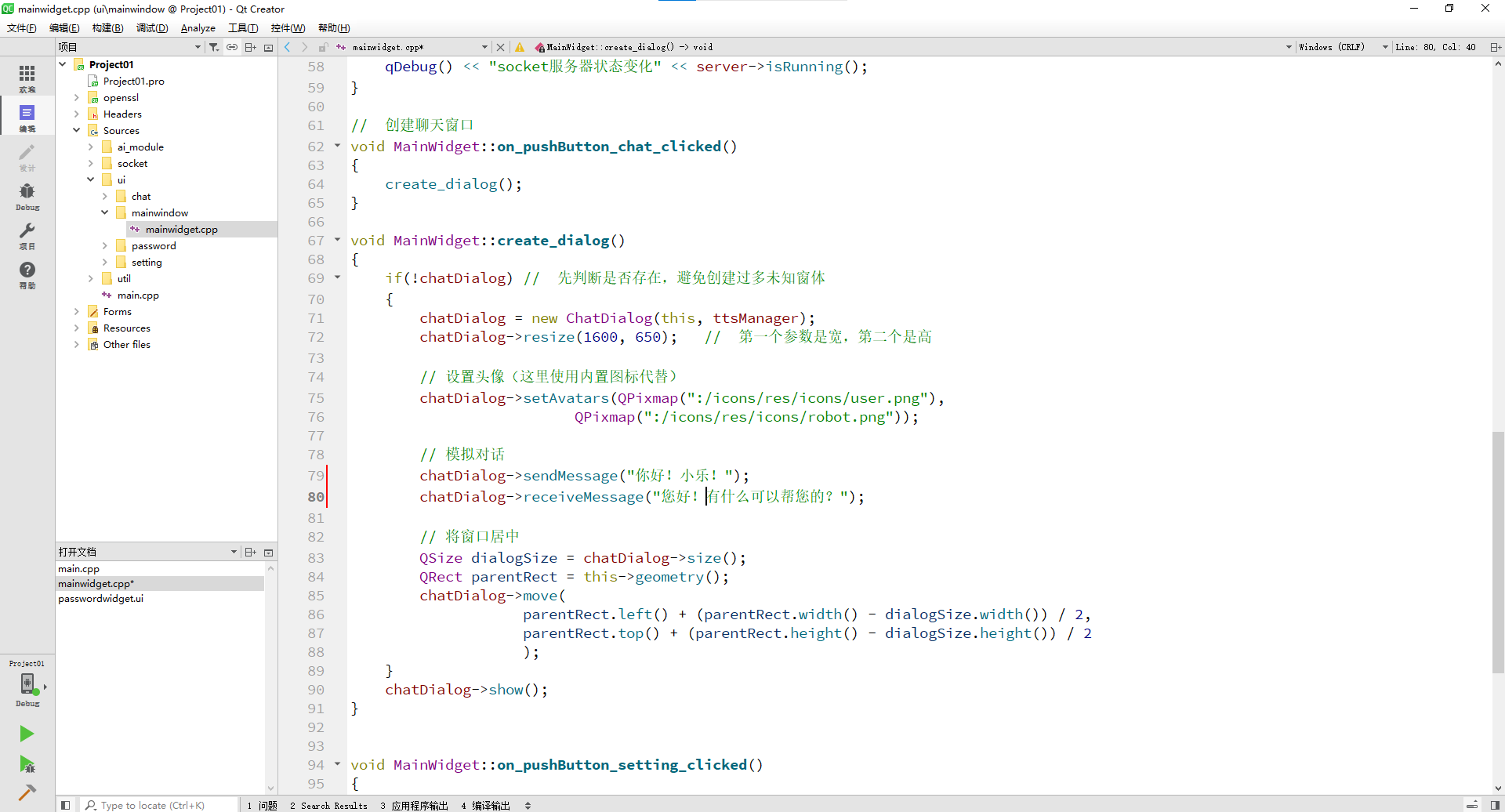The height and width of the screenshot is (812, 1505).
Task: Switch to Debug mode in sidebar
Action: pos(27,197)
